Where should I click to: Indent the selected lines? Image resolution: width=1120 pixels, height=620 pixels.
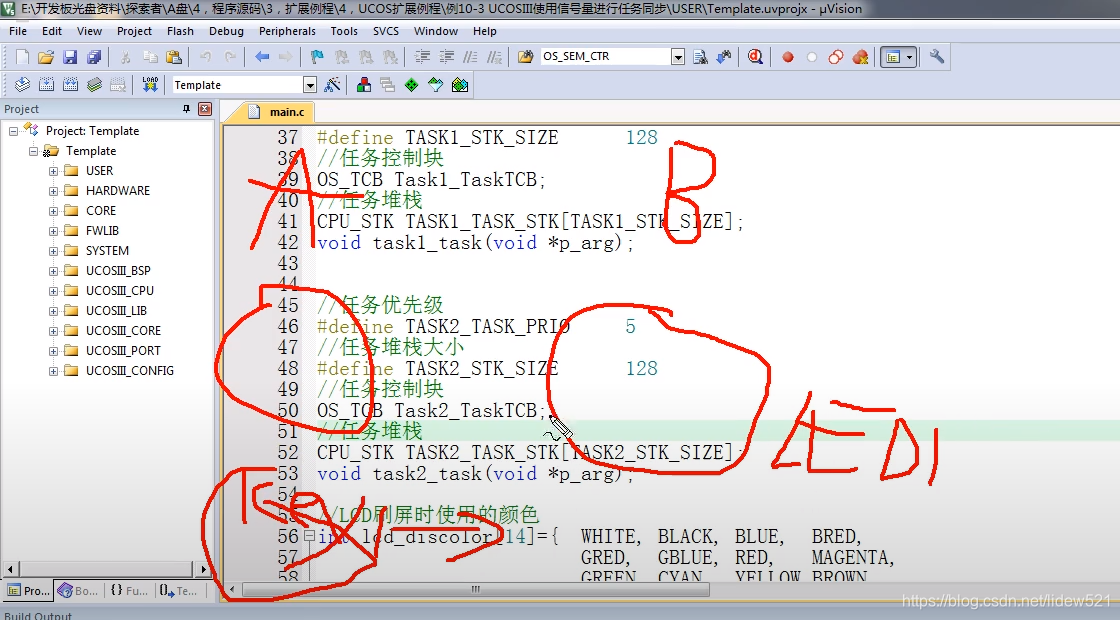pos(422,57)
